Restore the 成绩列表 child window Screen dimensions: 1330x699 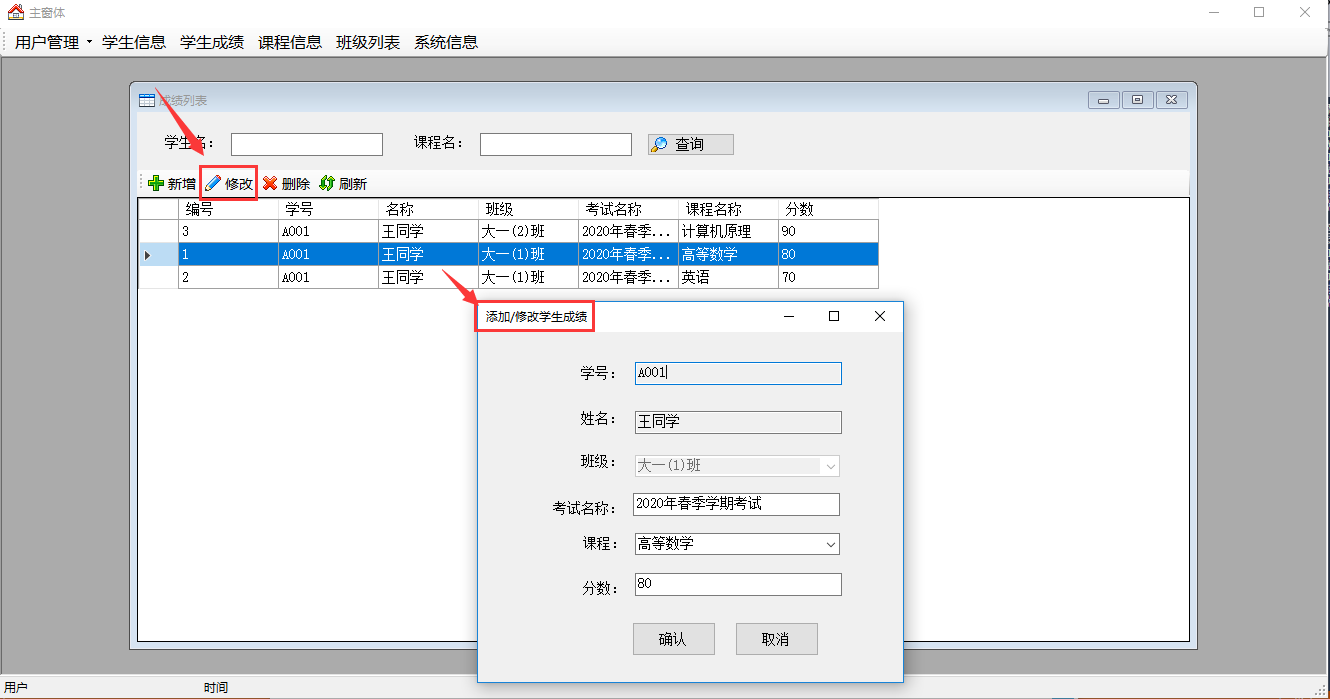click(1138, 100)
